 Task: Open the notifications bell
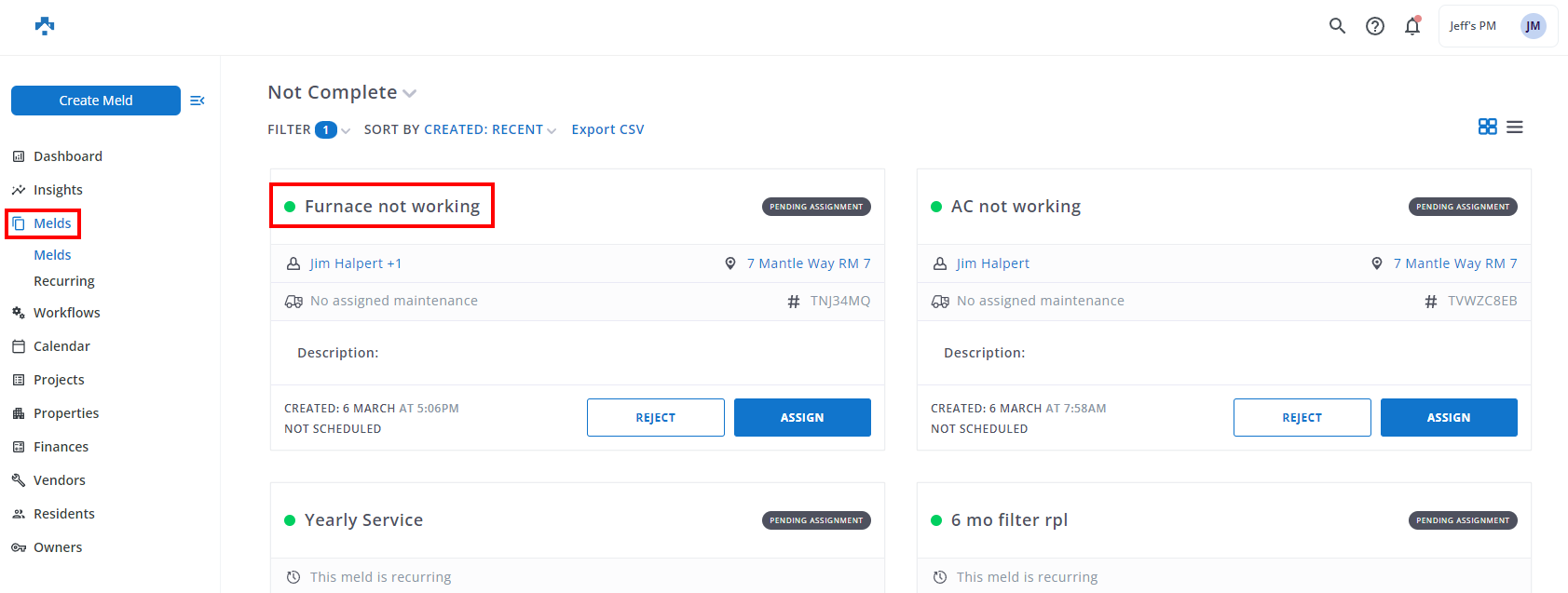[x=1412, y=26]
